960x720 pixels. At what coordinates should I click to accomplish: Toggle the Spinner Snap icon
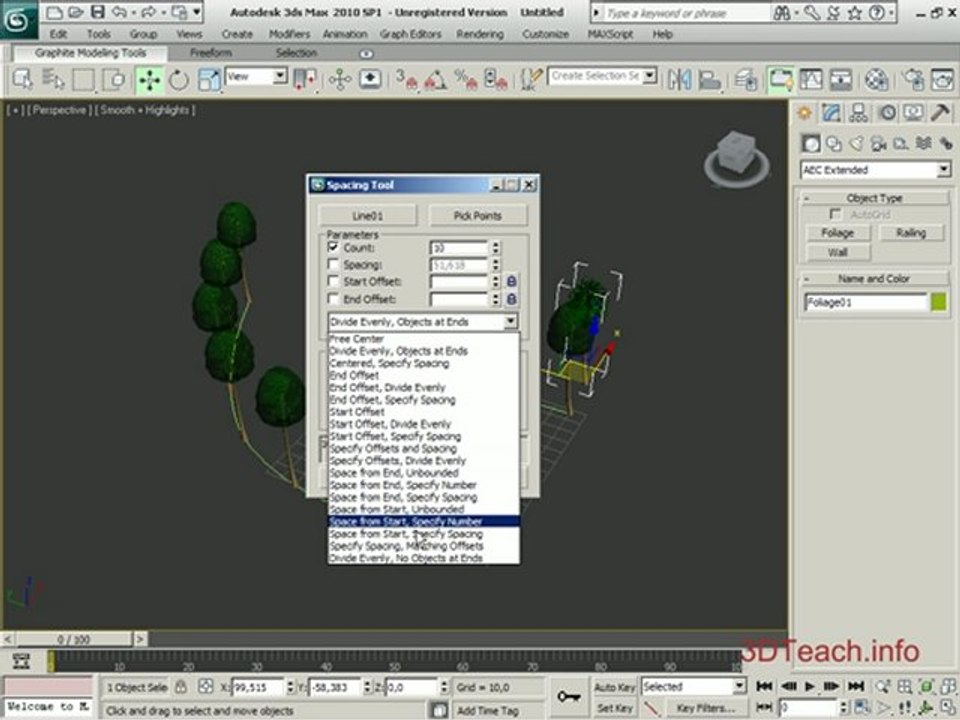496,80
